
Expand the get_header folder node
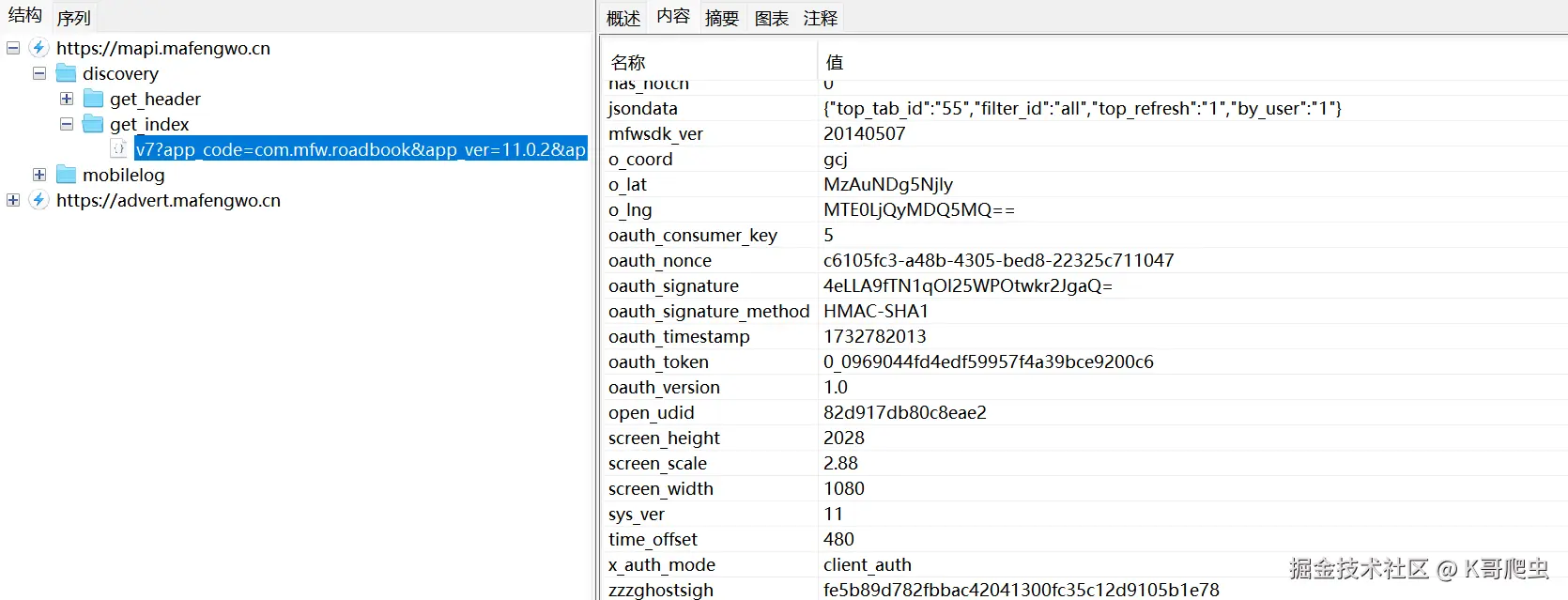pyautogui.click(x=67, y=99)
